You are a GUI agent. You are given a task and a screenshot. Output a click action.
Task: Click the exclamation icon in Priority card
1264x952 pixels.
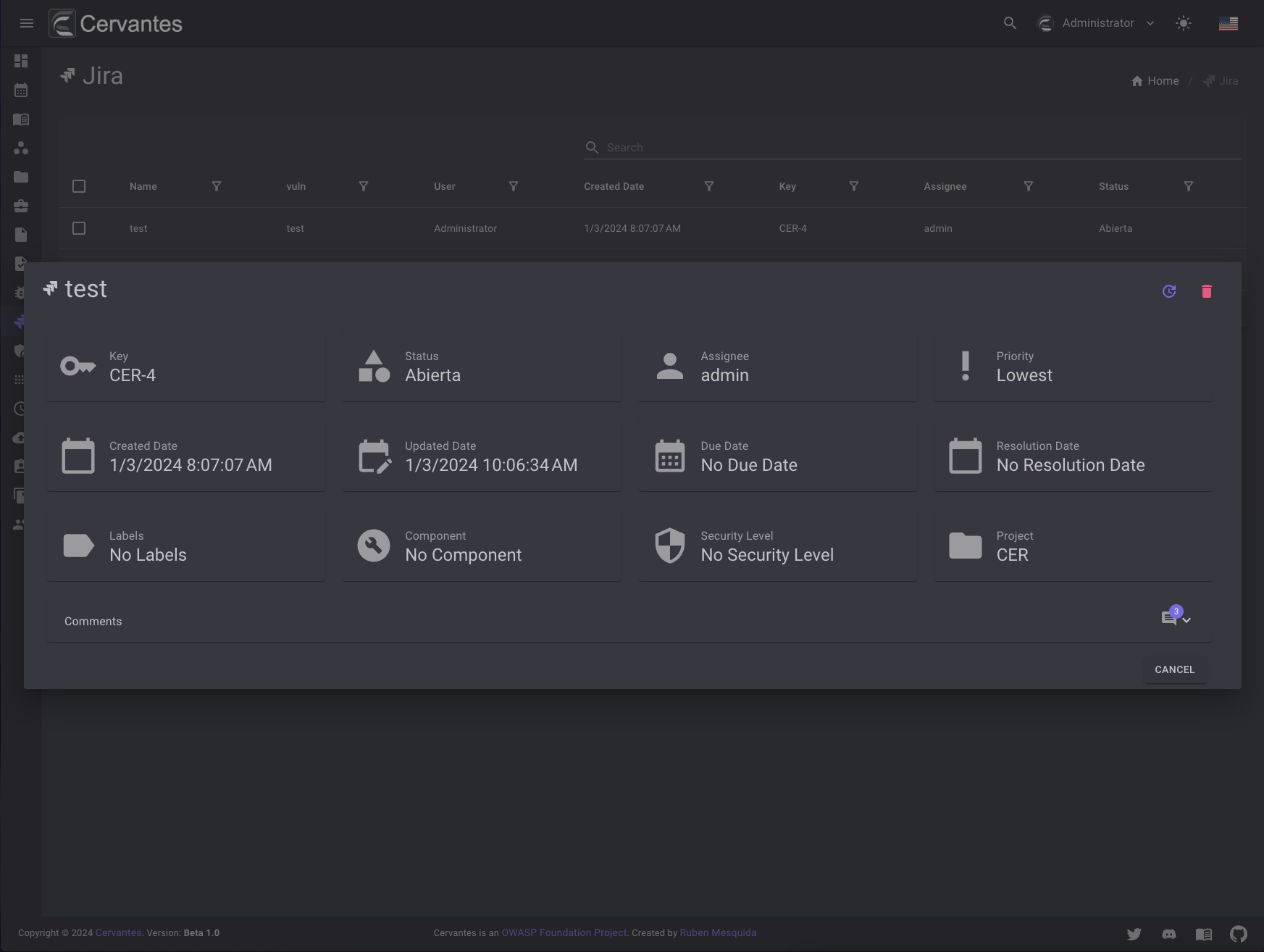point(966,366)
